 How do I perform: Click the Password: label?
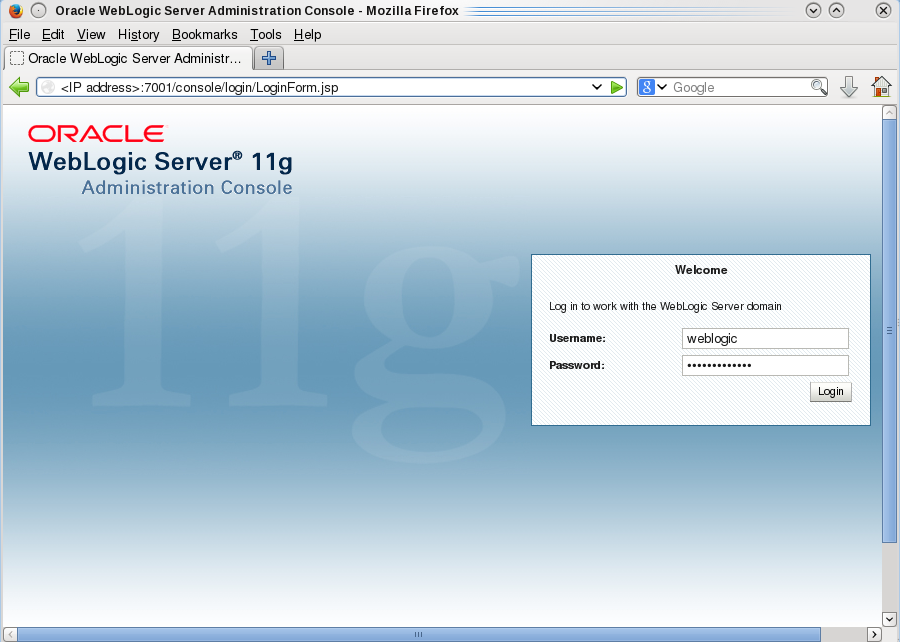click(x=576, y=365)
